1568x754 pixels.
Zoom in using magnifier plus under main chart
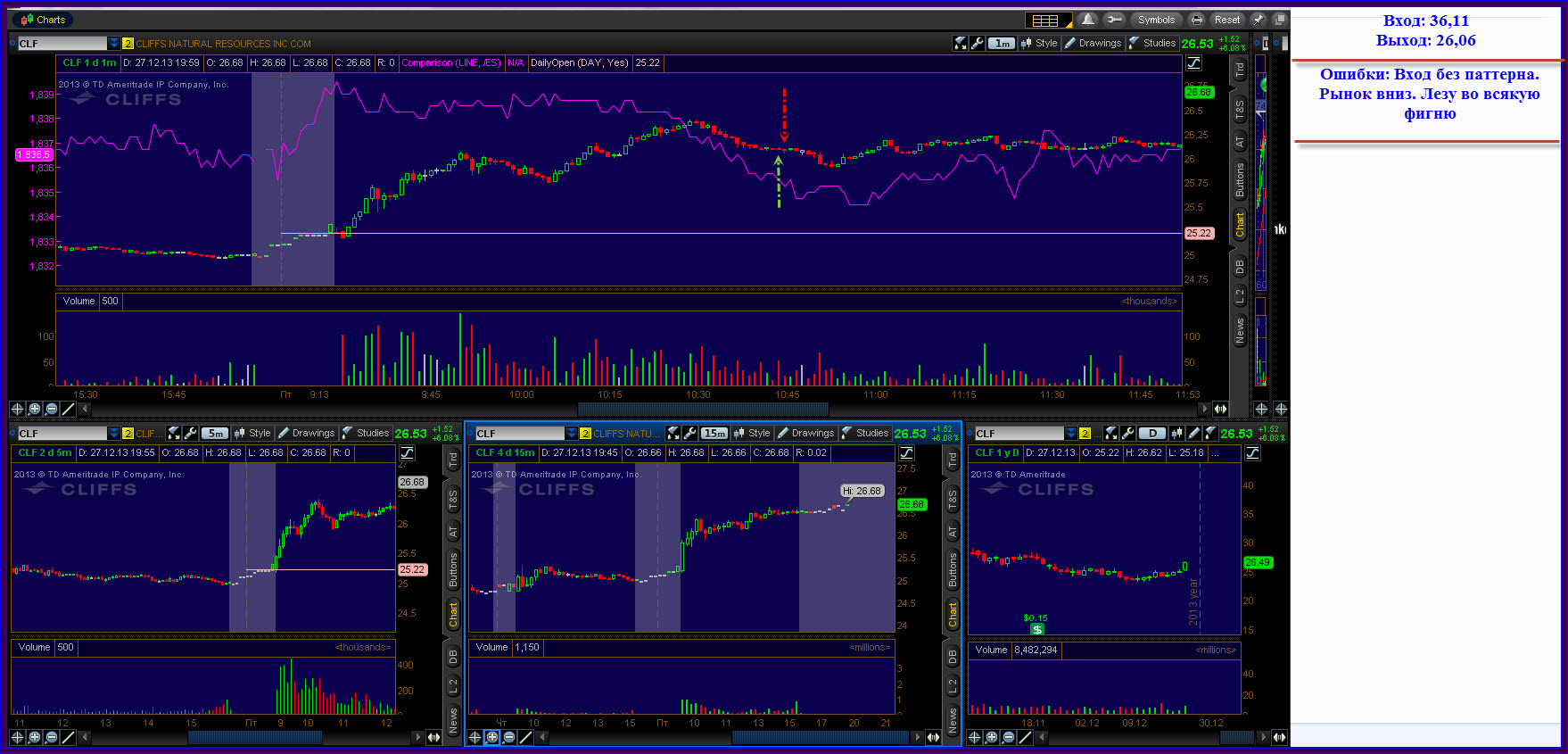pyautogui.click(x=34, y=409)
